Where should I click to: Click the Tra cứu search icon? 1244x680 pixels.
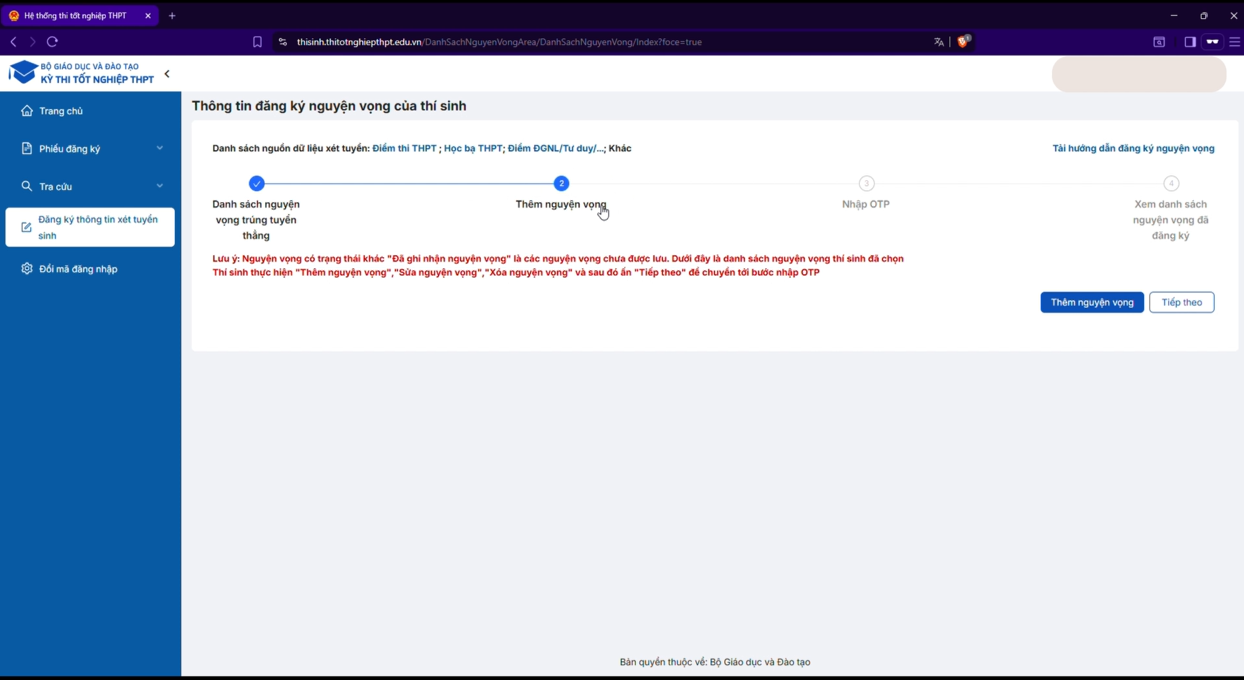click(27, 186)
